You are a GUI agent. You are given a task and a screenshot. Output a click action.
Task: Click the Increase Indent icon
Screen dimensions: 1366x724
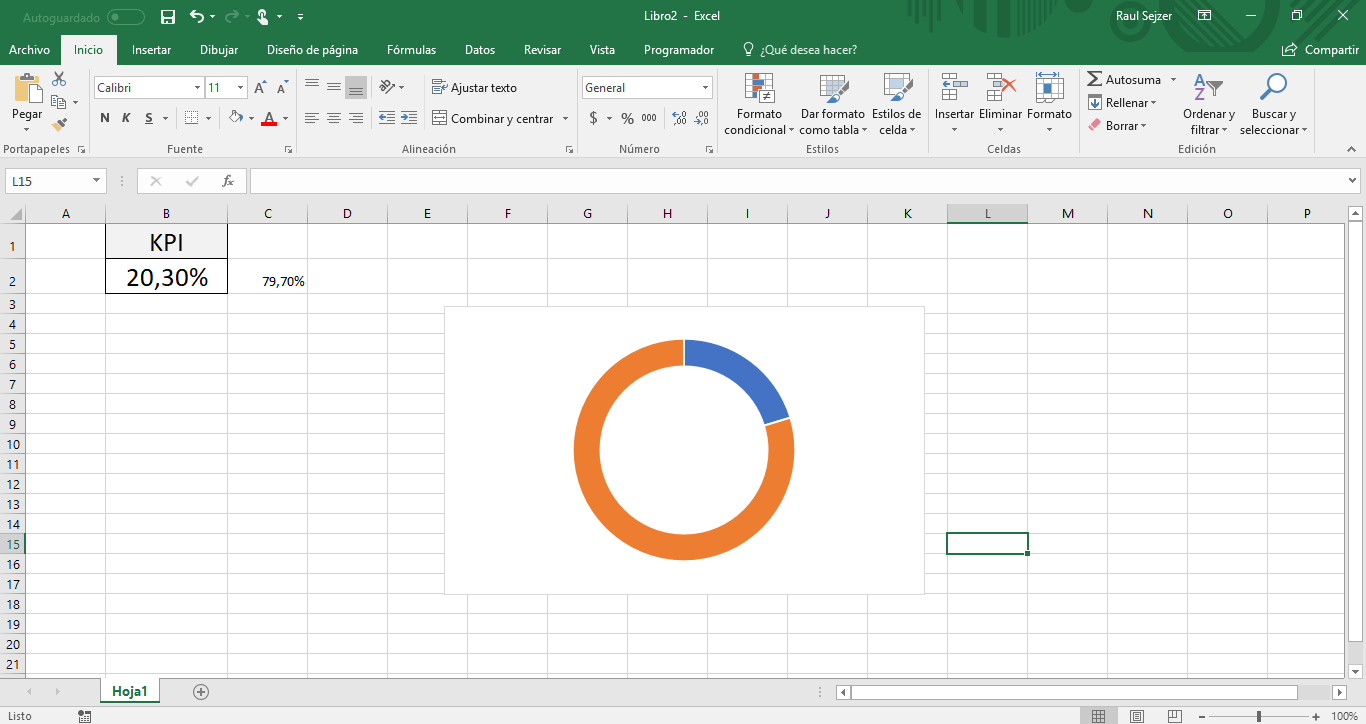408,118
